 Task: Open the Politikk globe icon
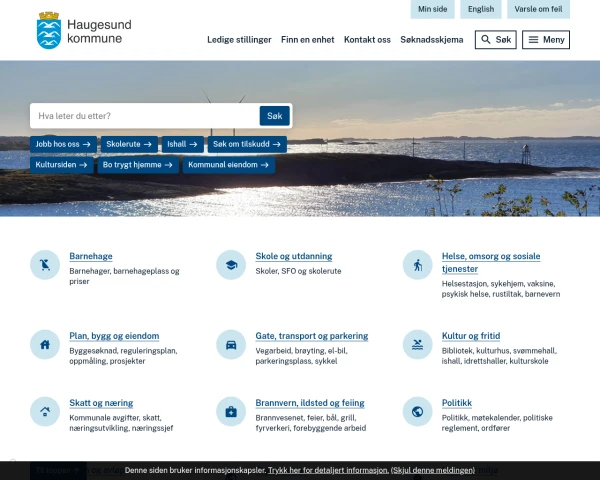pos(417,411)
